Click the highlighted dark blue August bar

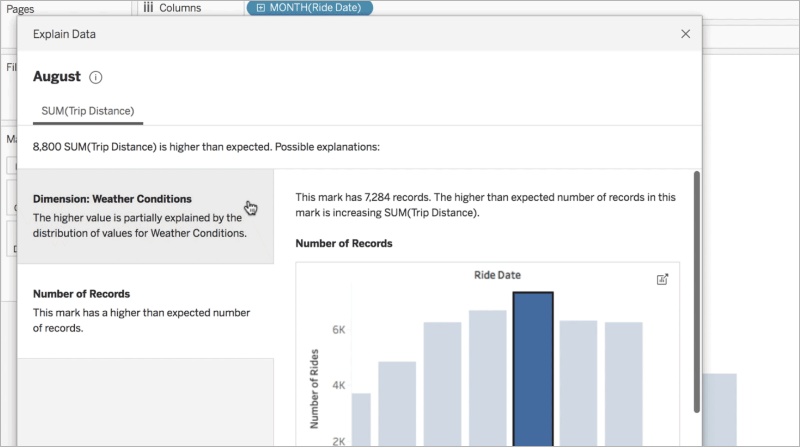[533, 368]
